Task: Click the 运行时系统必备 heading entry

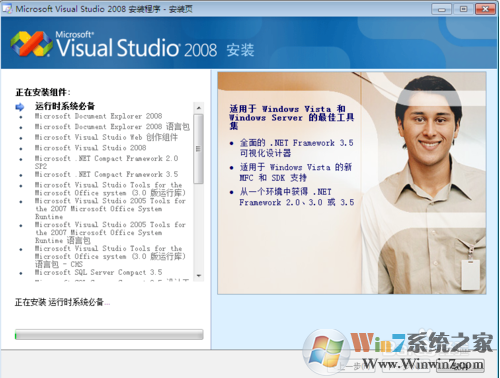Action: 65,106
